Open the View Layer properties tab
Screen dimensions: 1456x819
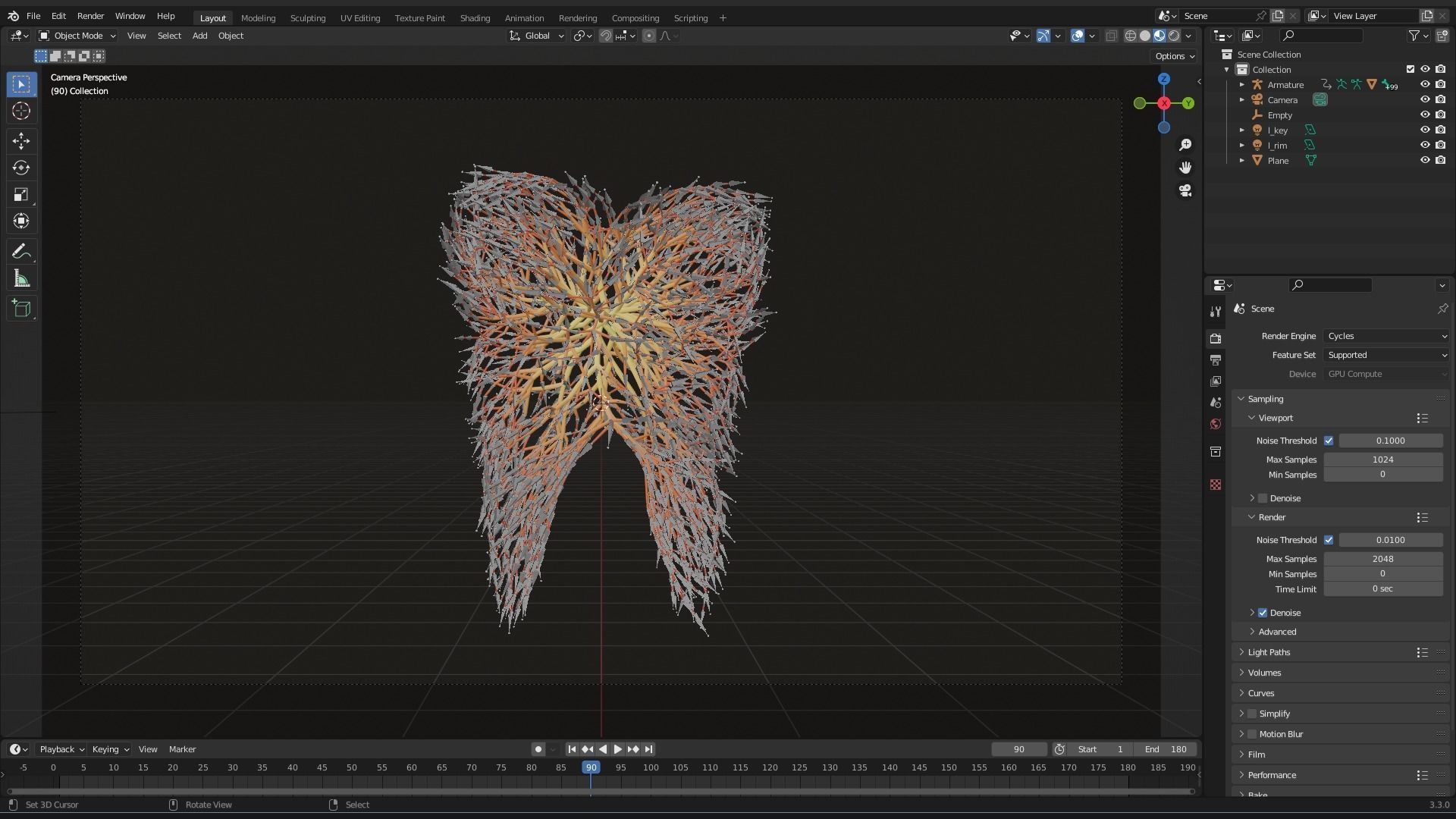coord(1216,381)
